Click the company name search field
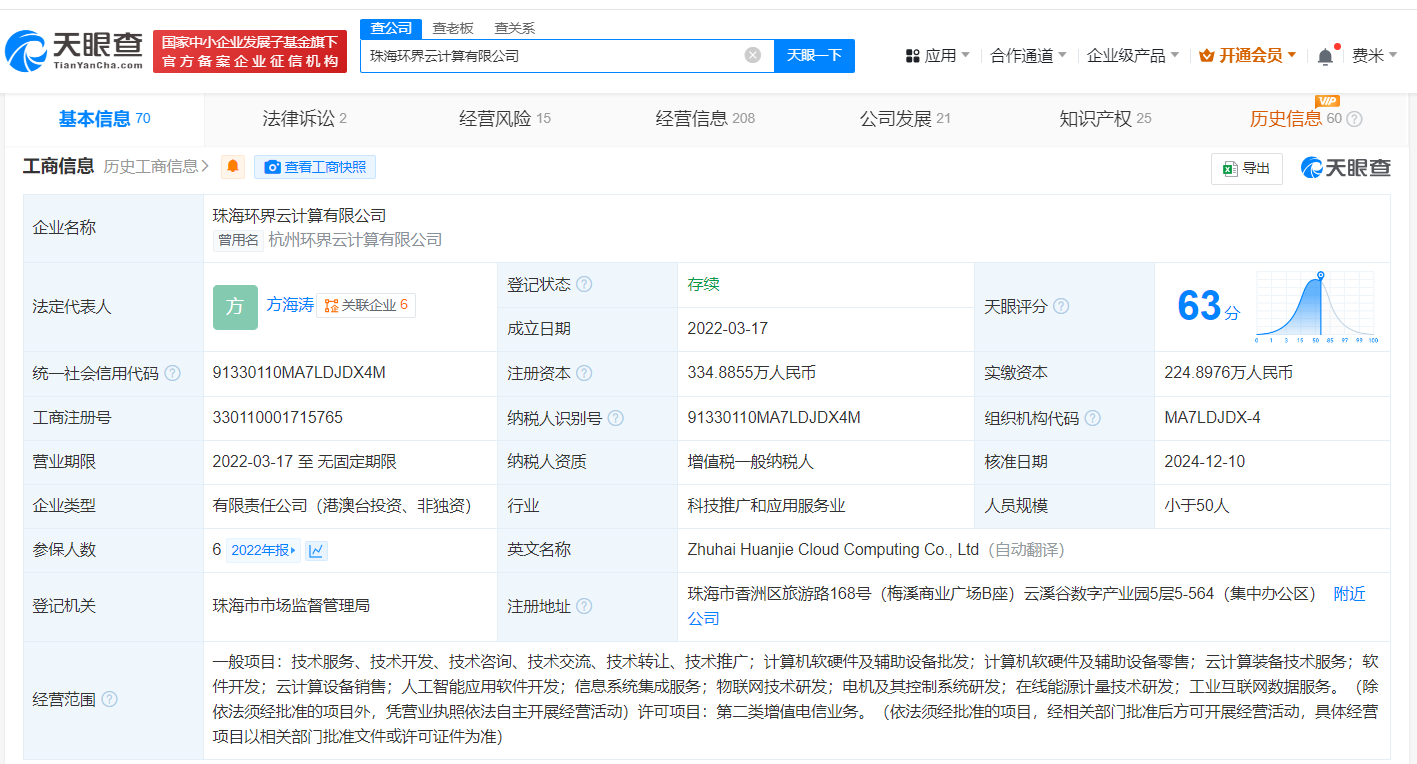 (x=550, y=56)
